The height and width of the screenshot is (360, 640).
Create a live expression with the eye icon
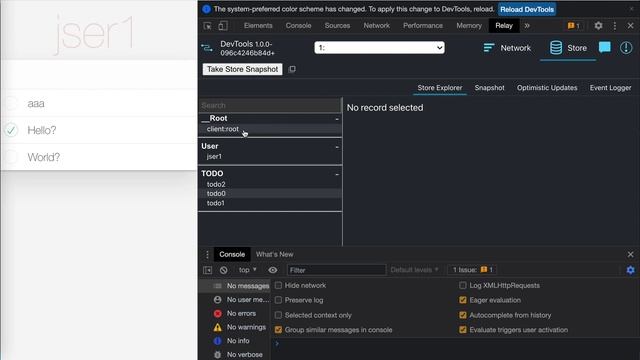[273, 270]
